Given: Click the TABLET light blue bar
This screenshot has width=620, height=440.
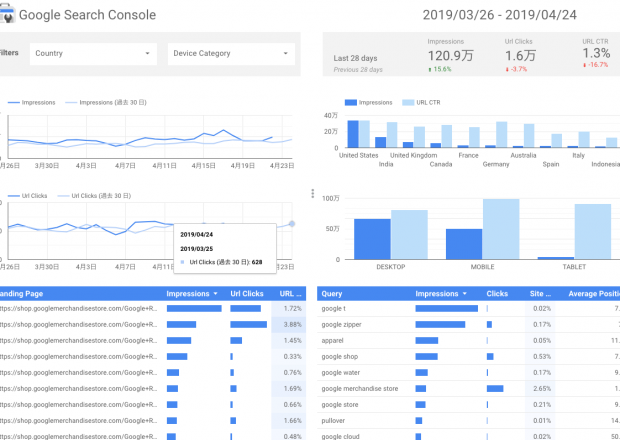Looking at the screenshot, I should tap(592, 232).
